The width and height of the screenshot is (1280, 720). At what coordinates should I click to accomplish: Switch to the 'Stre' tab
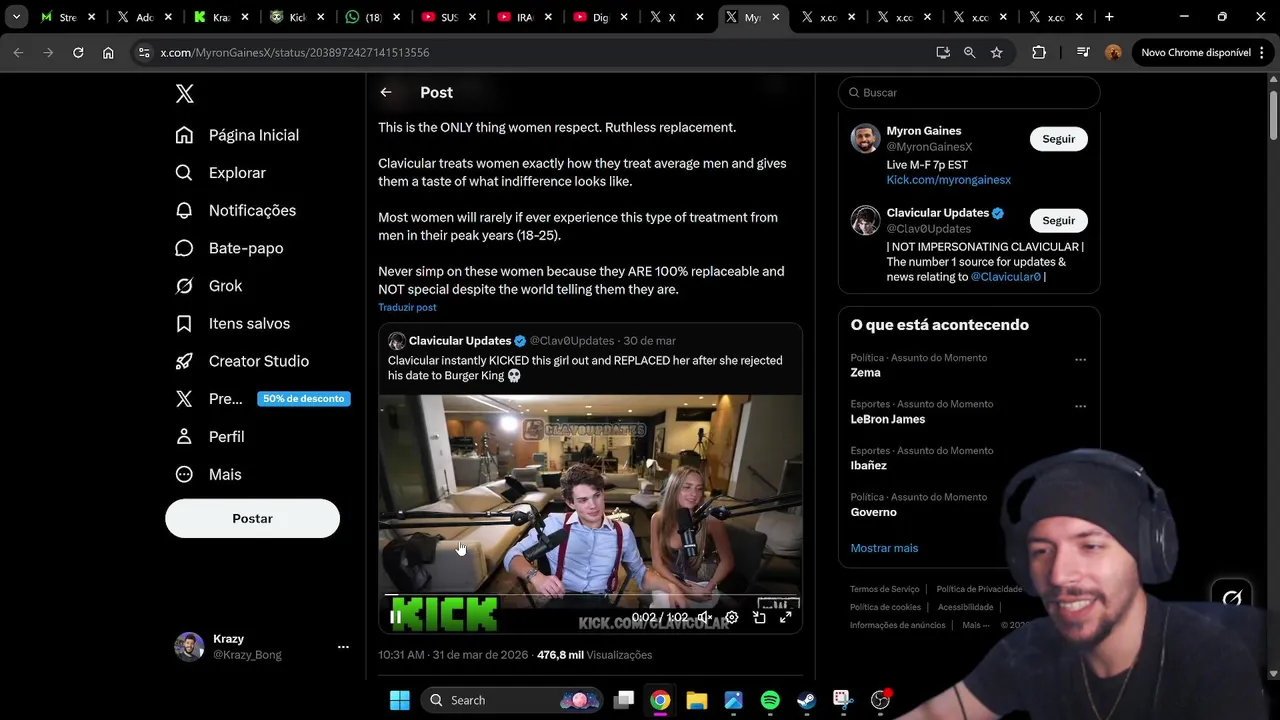click(x=68, y=17)
